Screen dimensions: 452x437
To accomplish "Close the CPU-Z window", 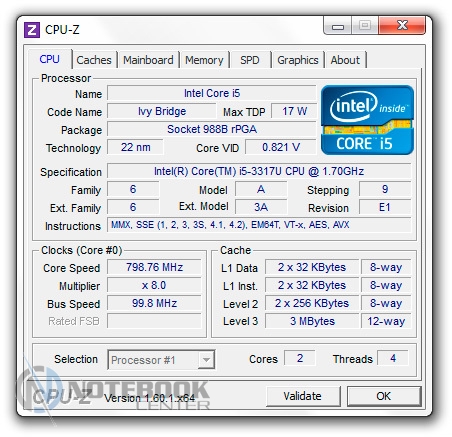I will pos(402,26).
